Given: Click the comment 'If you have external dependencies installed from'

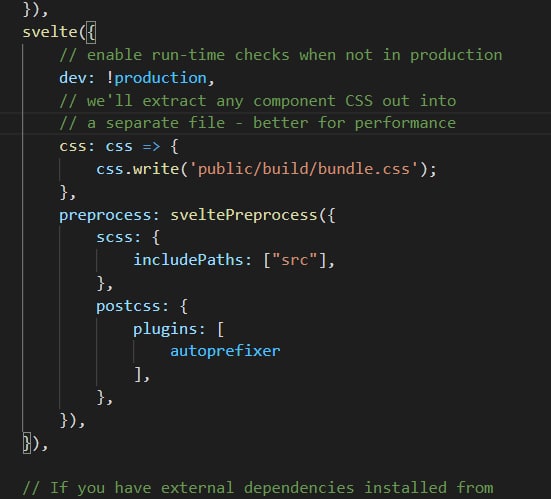Looking at the screenshot, I should click(x=258, y=488).
